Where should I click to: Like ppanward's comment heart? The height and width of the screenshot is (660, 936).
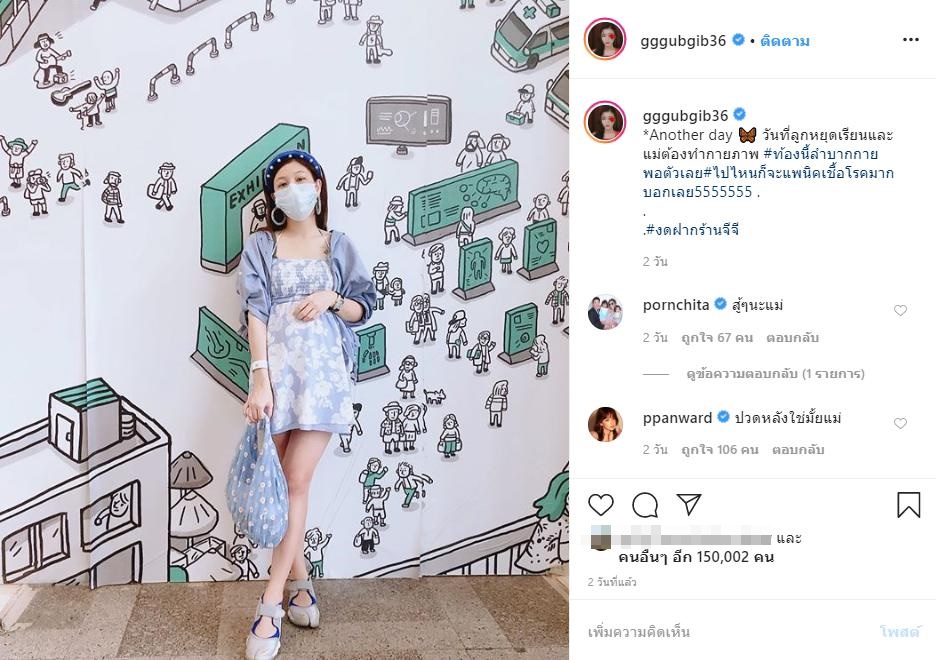click(x=900, y=424)
